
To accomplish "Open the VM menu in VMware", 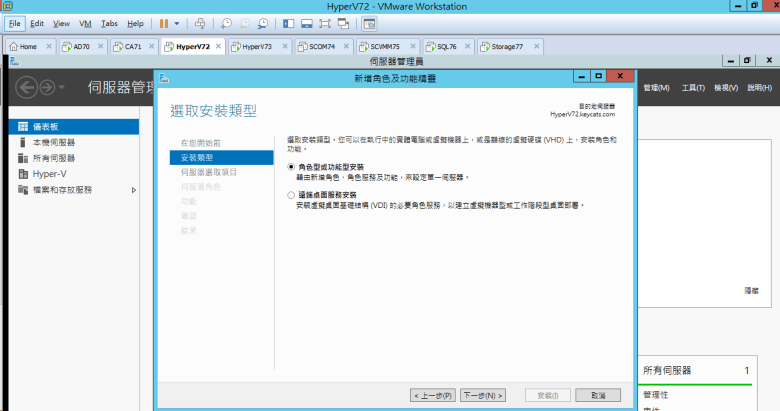I will (x=85, y=23).
